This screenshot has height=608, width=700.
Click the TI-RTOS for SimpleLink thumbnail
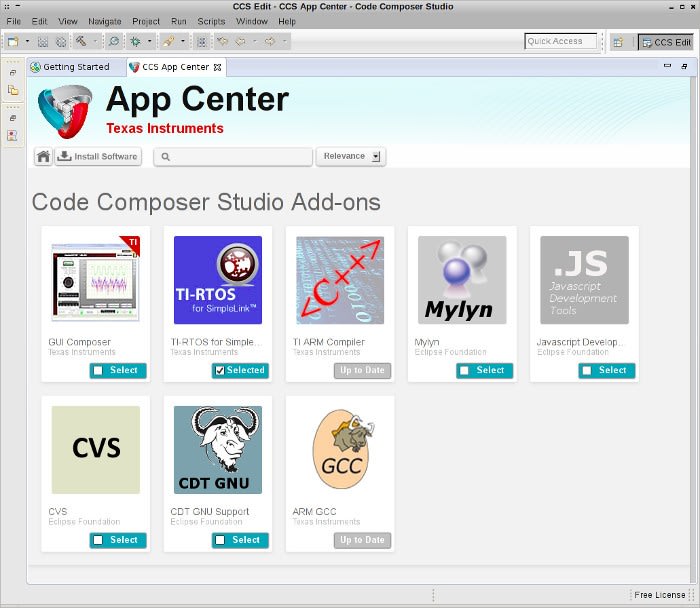click(218, 280)
